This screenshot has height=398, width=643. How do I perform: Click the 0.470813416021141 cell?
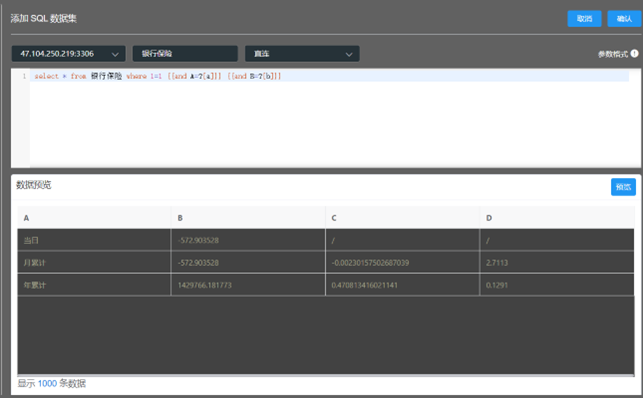[x=402, y=285]
